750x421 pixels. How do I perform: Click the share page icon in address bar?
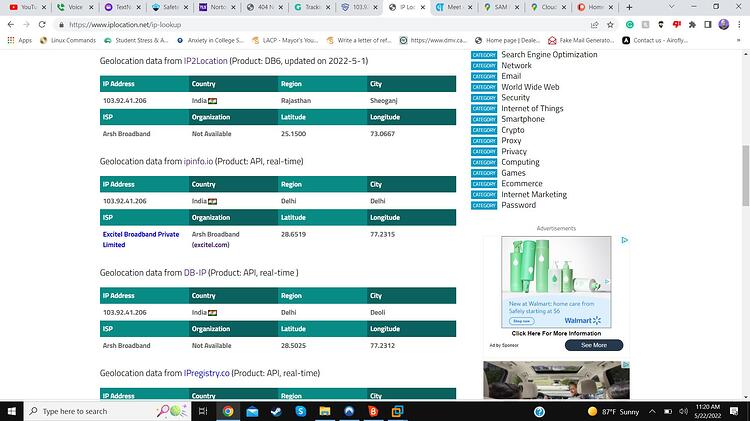point(595,24)
